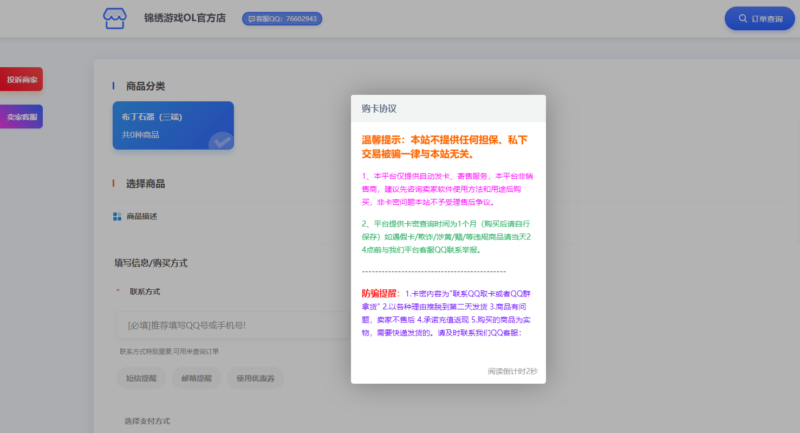Click the 联系方式特别重要 hint text
The width and height of the screenshot is (800, 433).
[x=169, y=351]
